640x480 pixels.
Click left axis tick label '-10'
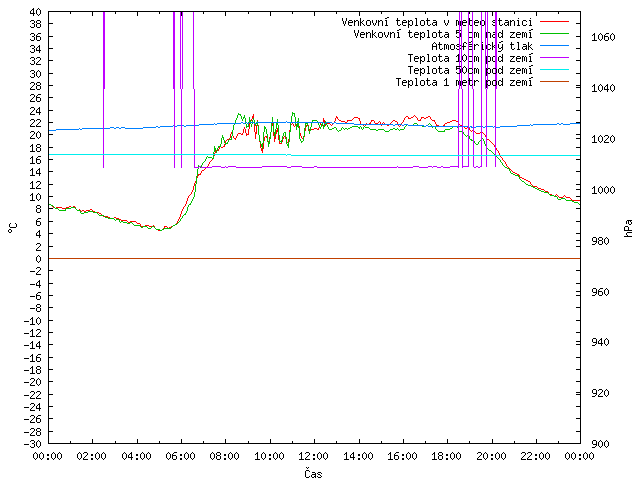(33, 320)
